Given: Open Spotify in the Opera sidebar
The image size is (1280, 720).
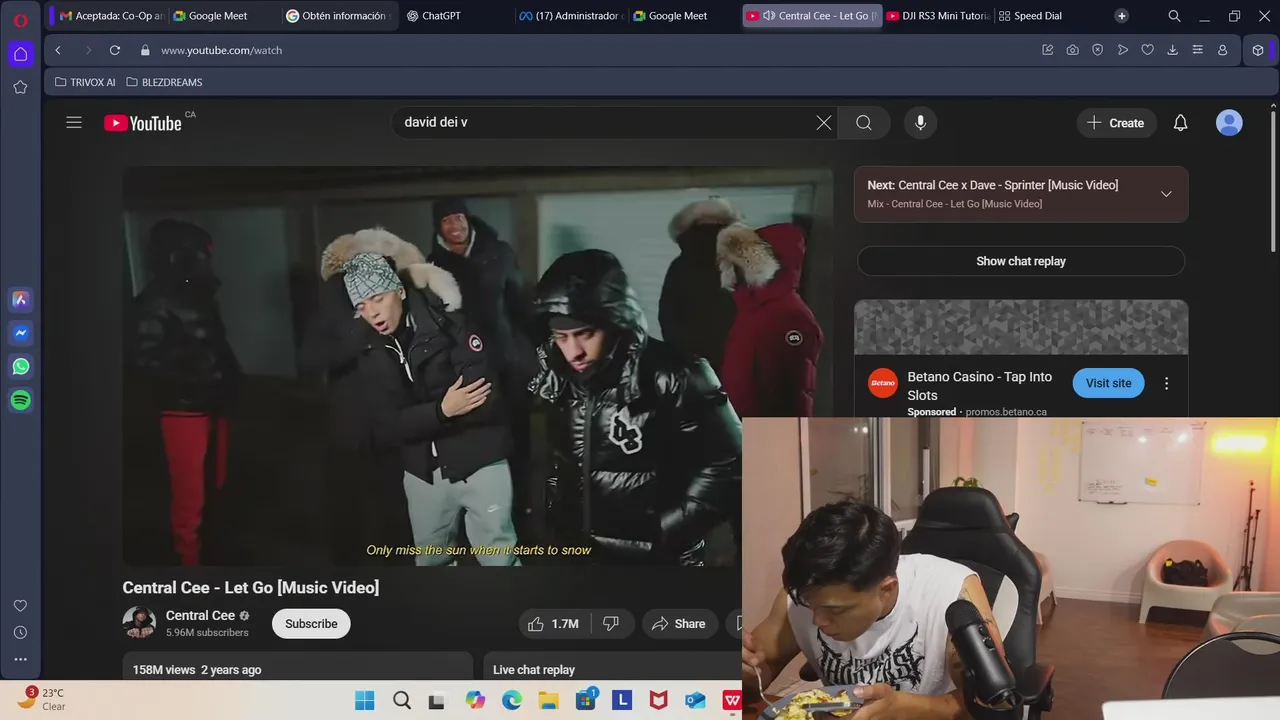Looking at the screenshot, I should 20,400.
